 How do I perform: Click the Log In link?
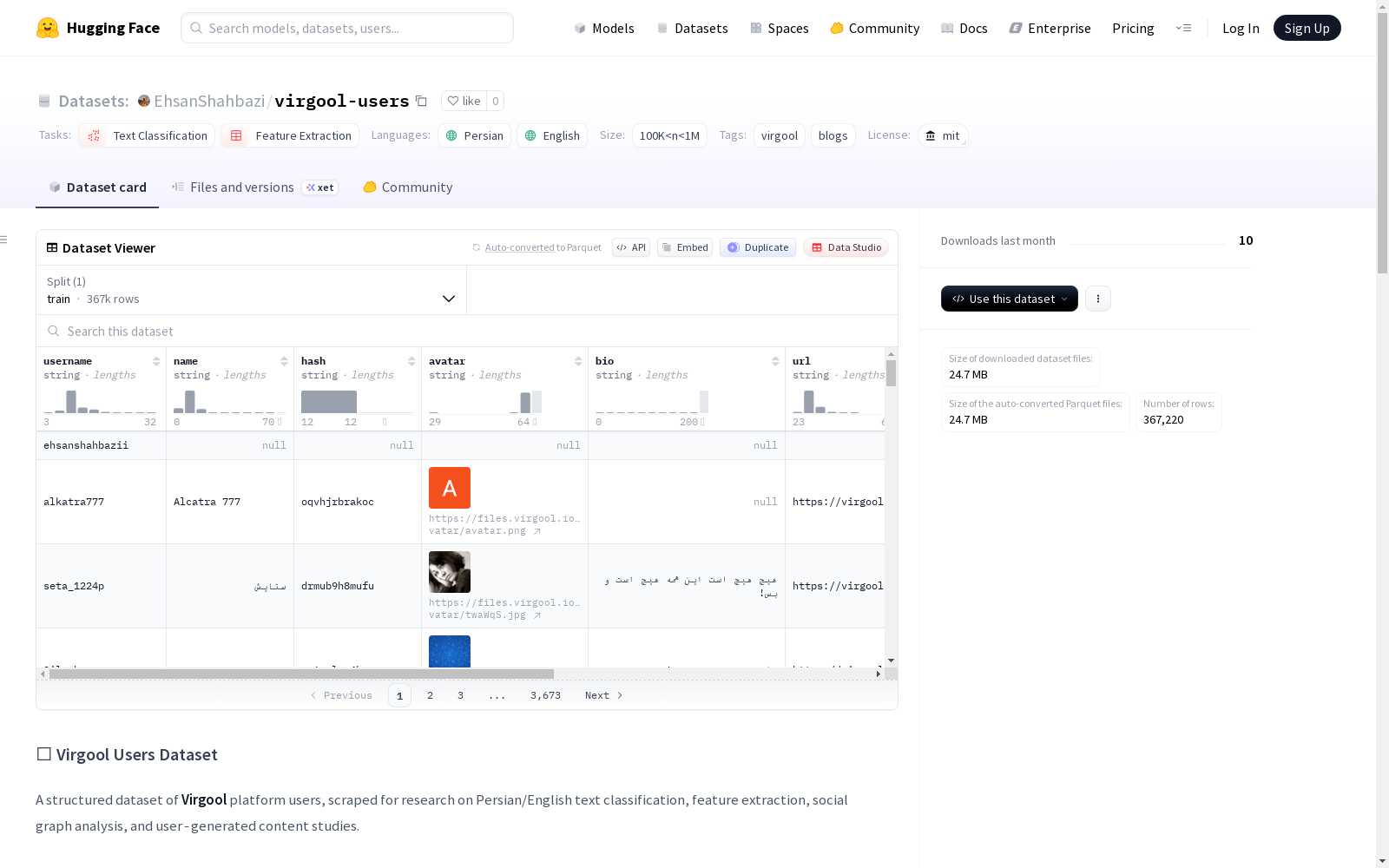coord(1241,28)
